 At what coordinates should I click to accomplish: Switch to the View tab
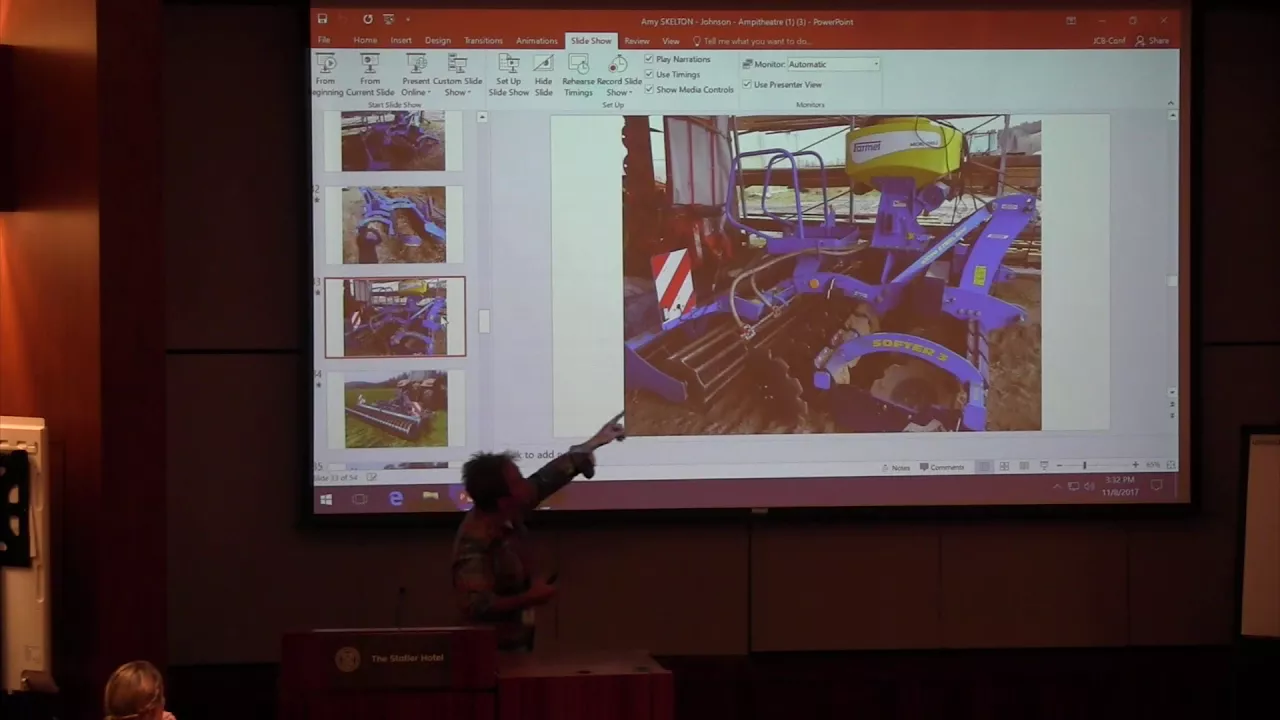(x=671, y=40)
